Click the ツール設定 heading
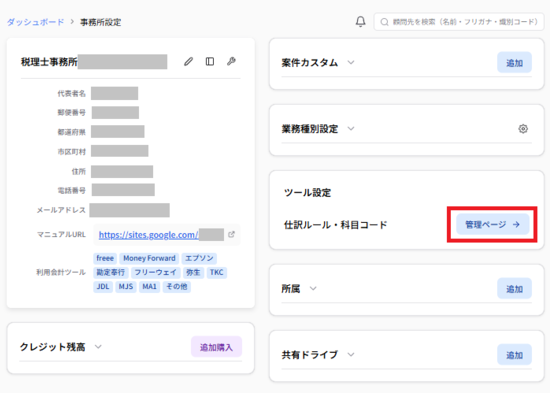This screenshot has width=550, height=393. (307, 193)
